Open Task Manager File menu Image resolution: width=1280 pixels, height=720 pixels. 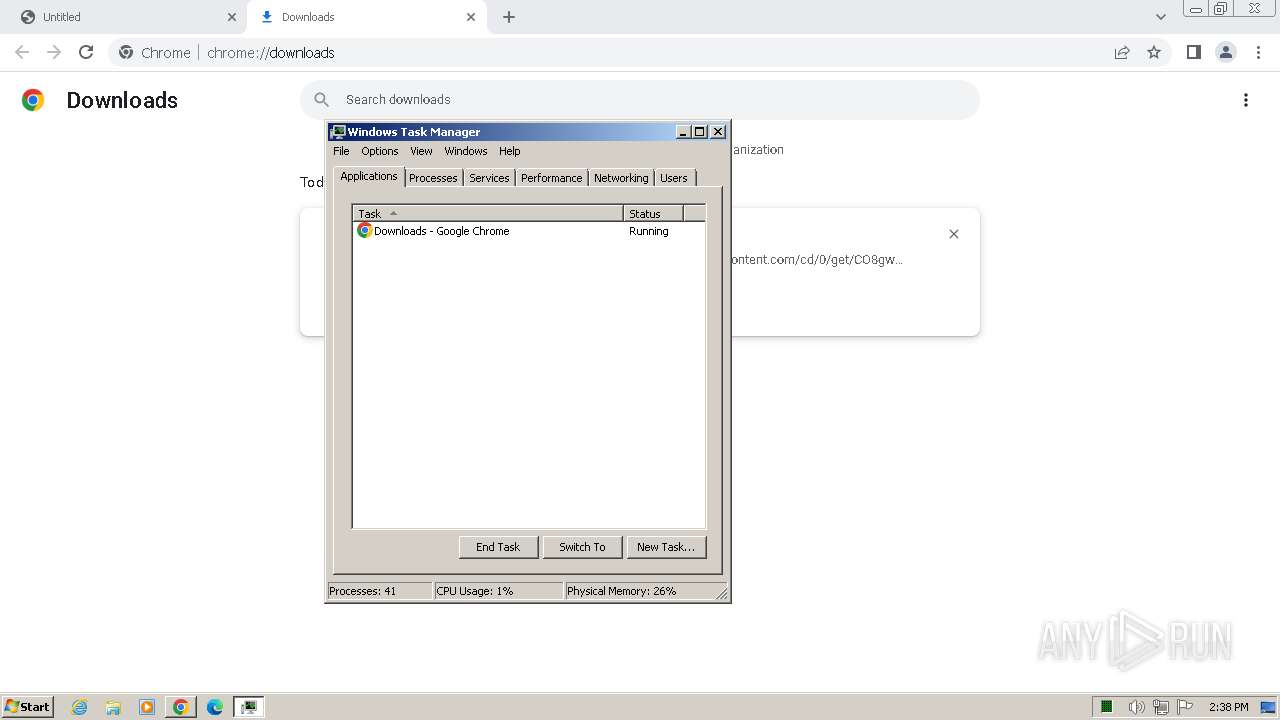coord(341,151)
